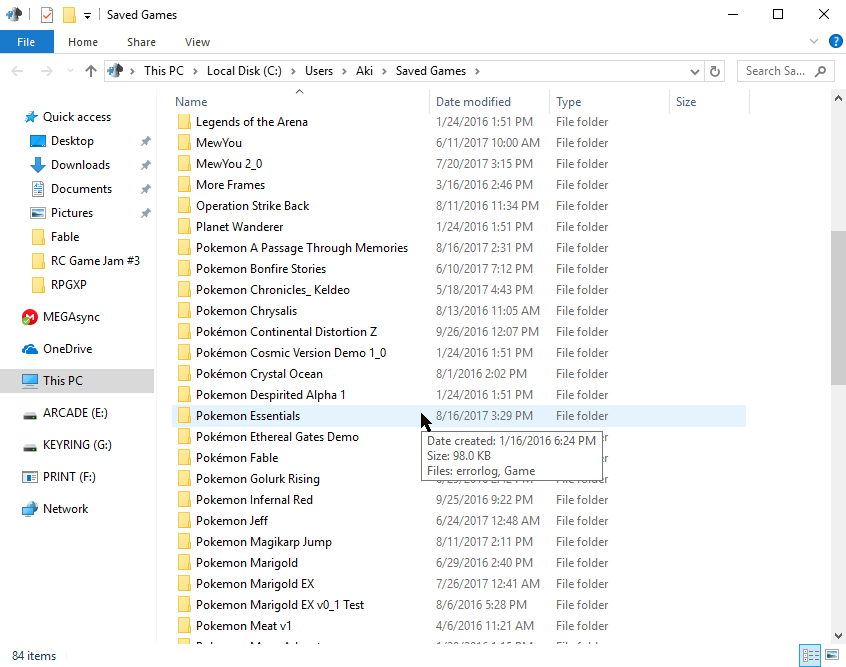Refresh the current folder view
The image size is (846, 667).
pos(715,71)
